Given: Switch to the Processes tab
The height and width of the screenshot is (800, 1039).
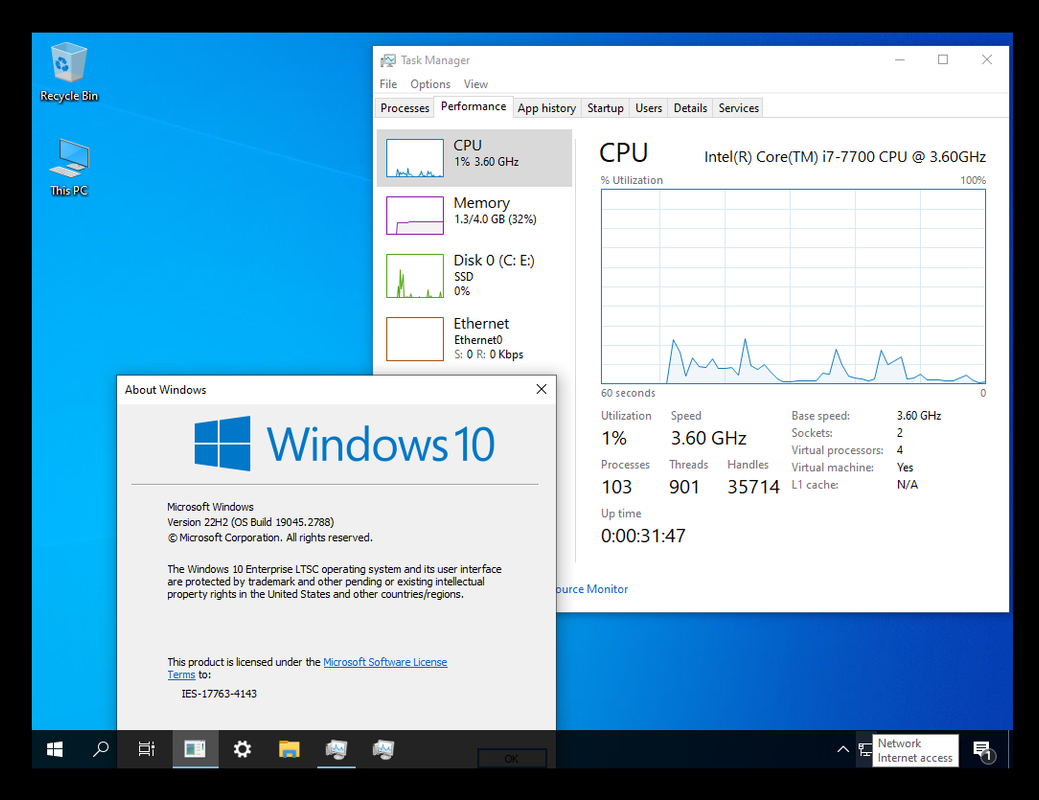Looking at the screenshot, I should pyautogui.click(x=404, y=108).
